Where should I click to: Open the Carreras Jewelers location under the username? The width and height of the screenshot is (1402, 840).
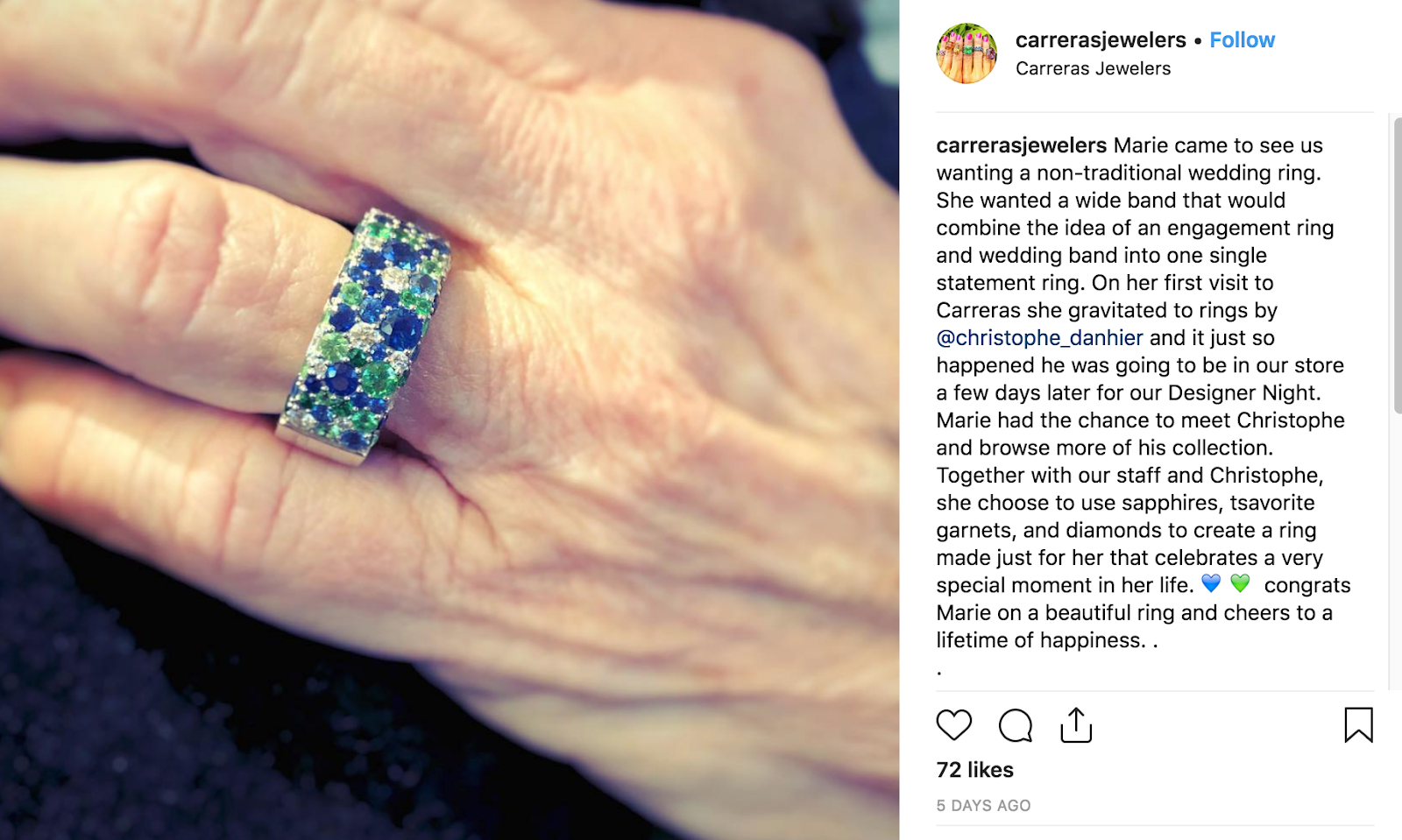coord(1093,68)
